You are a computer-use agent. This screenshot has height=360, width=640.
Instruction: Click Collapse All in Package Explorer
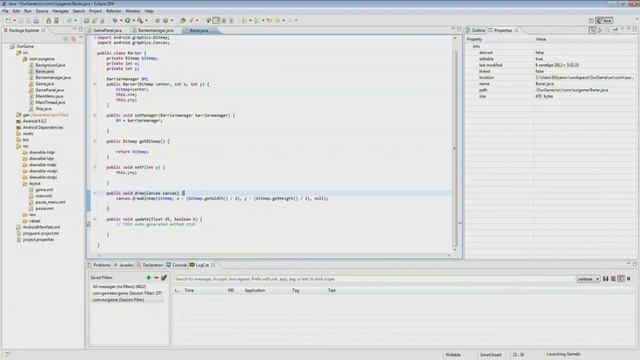point(66,39)
